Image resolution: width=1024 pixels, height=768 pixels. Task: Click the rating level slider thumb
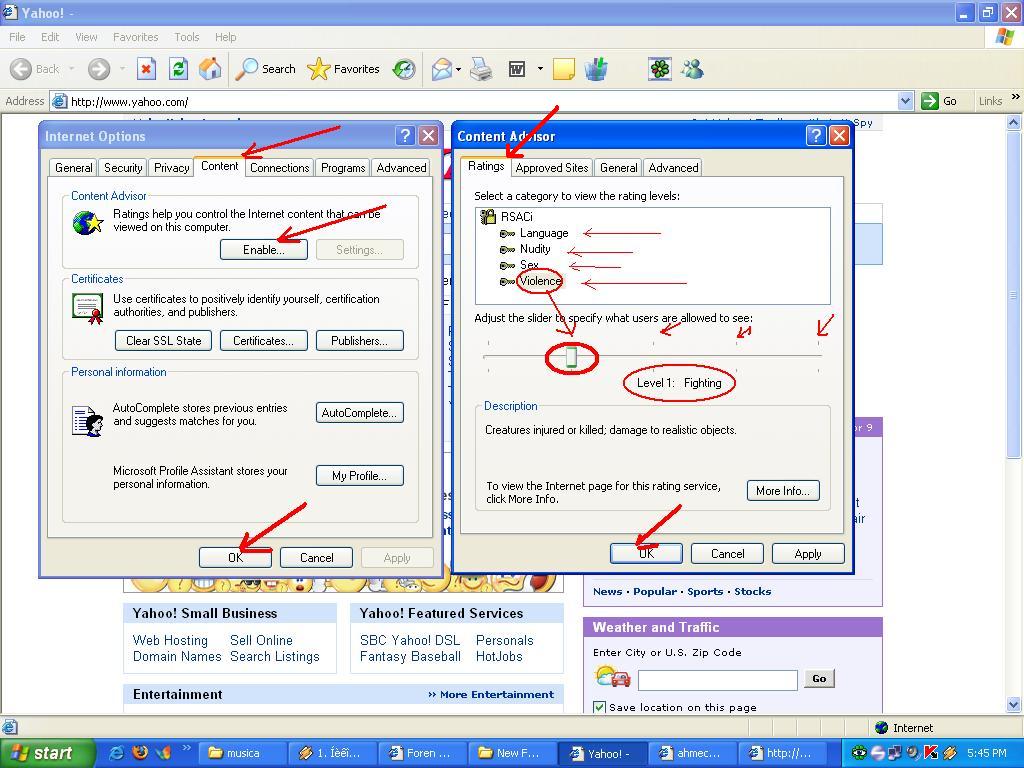coord(571,357)
